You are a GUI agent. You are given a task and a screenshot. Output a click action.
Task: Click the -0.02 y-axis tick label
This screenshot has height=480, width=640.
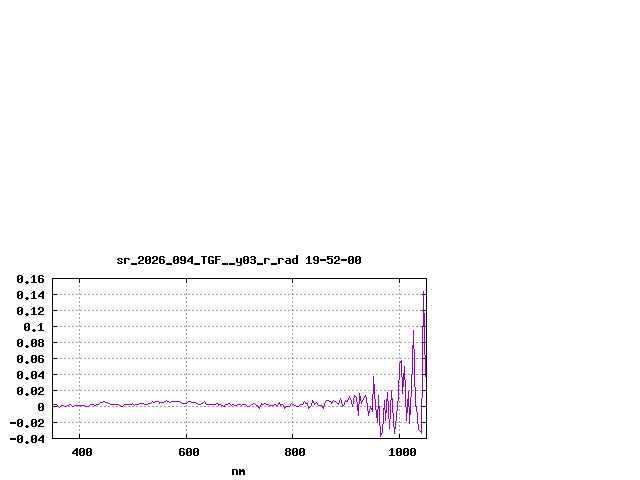[27, 423]
